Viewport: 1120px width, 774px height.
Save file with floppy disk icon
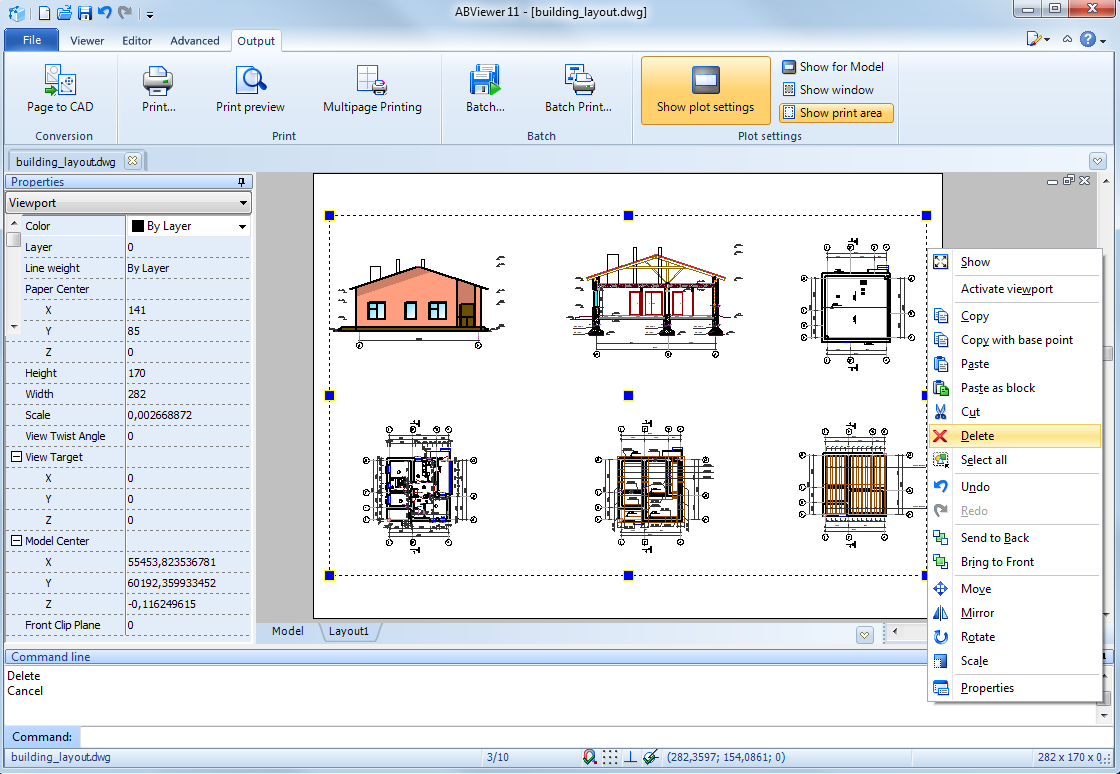pyautogui.click(x=84, y=12)
